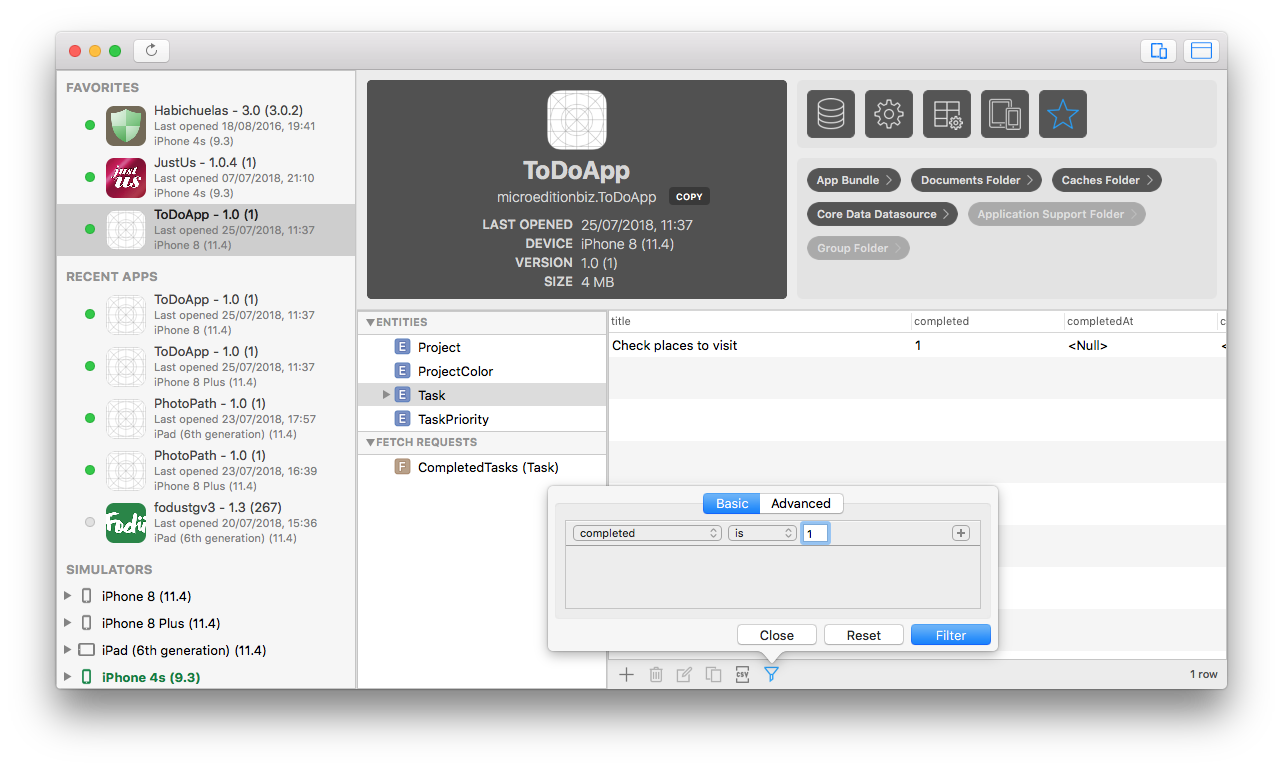The height and width of the screenshot is (769, 1283).
Task: Click the database icon in app header
Action: [831, 114]
